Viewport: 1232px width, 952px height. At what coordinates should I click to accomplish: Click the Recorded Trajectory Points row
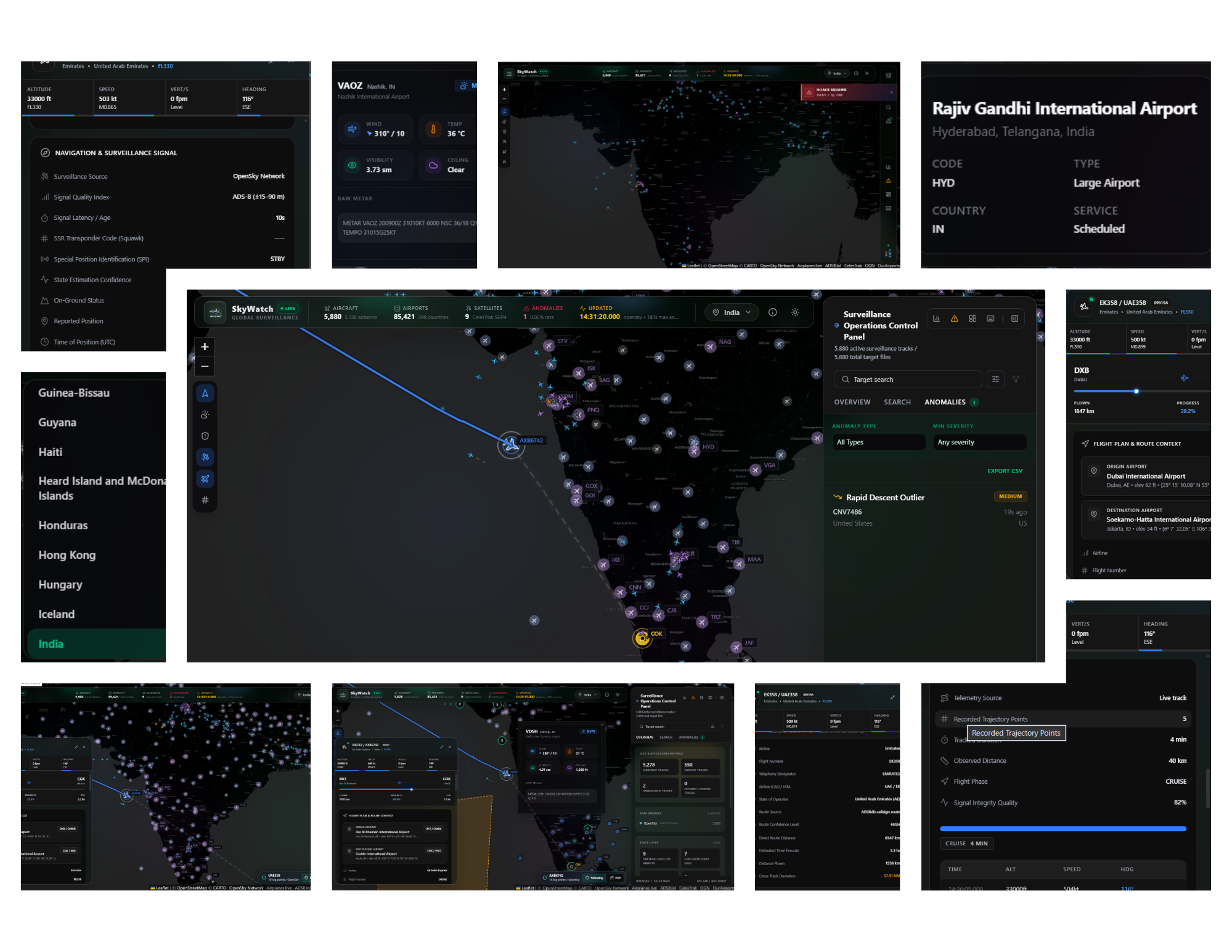tap(1063, 719)
